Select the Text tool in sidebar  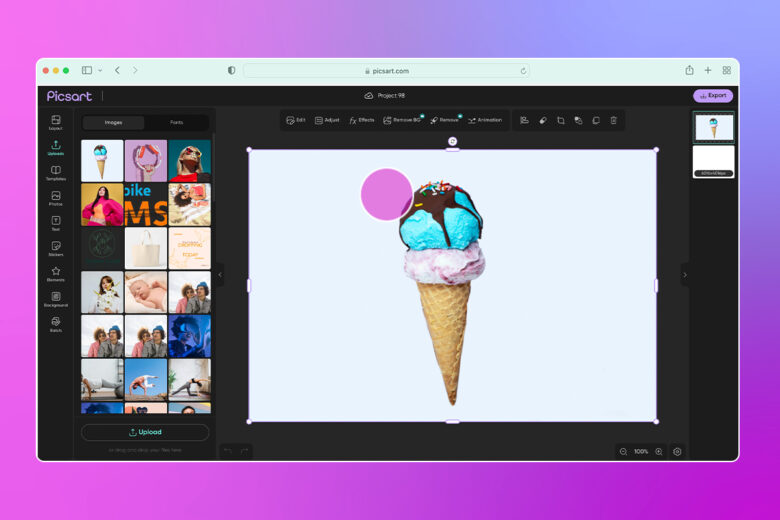(x=55, y=223)
